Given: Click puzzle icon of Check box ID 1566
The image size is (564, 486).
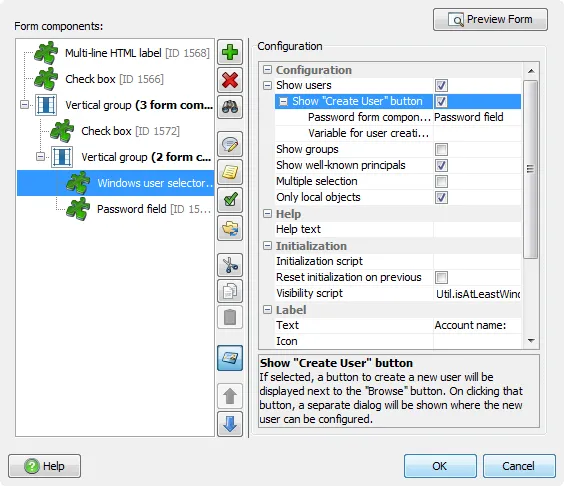Looking at the screenshot, I should 46,79.
